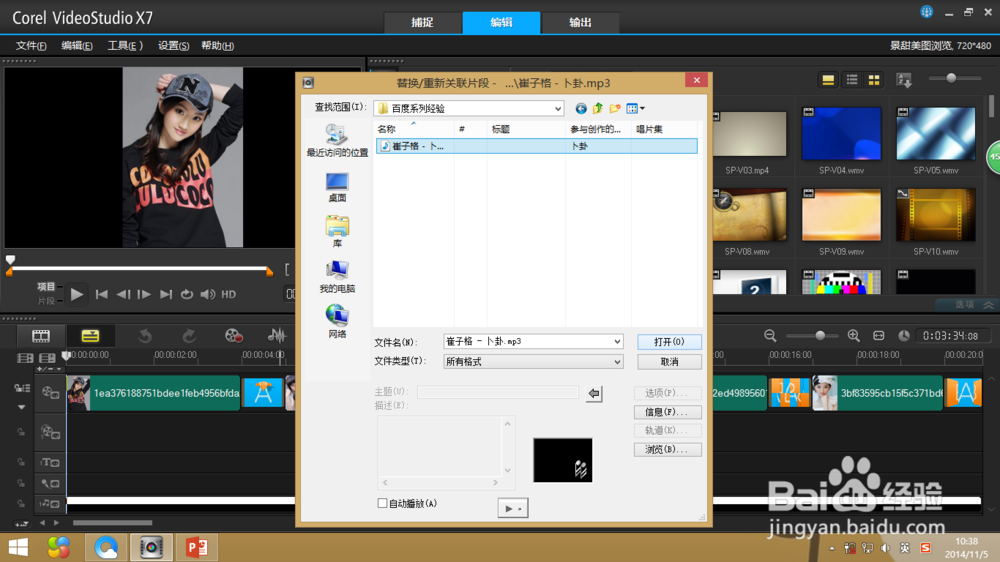Zoom out the timeline
Screen dimensions: 1000x562
click(x=770, y=336)
